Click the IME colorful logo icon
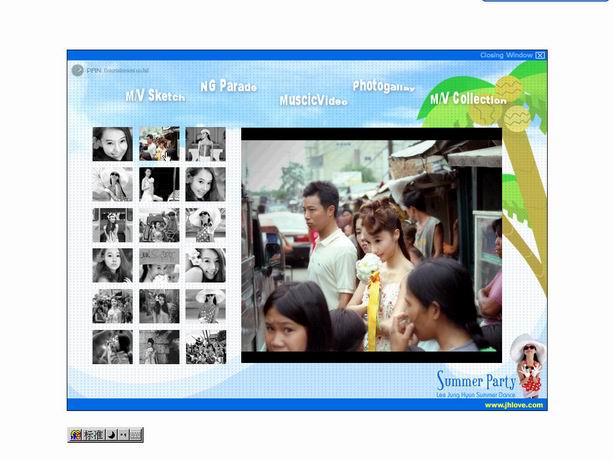614x461 pixels. pos(75,435)
